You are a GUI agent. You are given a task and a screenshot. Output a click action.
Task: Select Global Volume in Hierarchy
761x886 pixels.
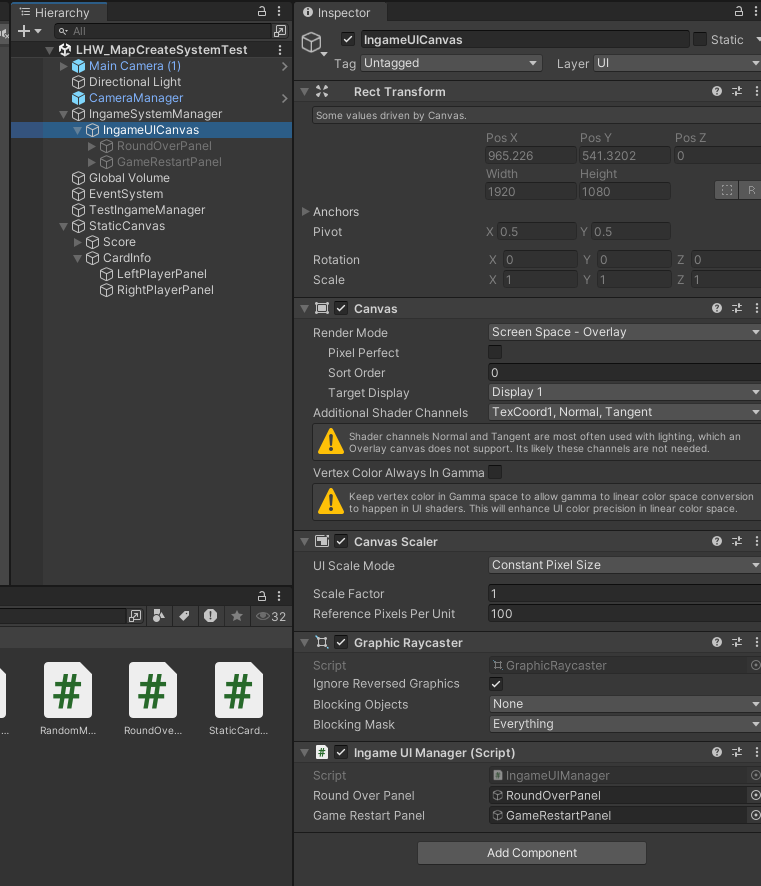[129, 178]
